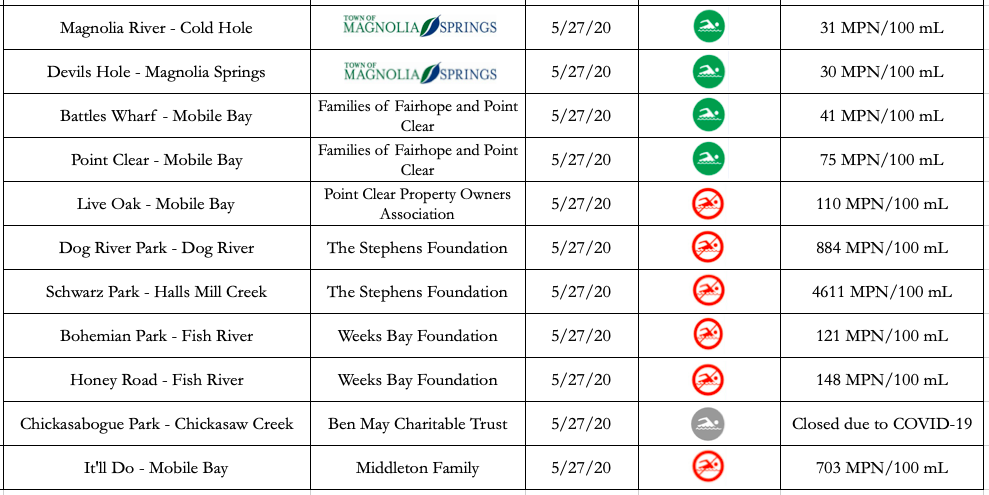Viewport: 989px width, 495px height.
Task: Click green swim icon for Devils Hole row
Action: [709, 71]
